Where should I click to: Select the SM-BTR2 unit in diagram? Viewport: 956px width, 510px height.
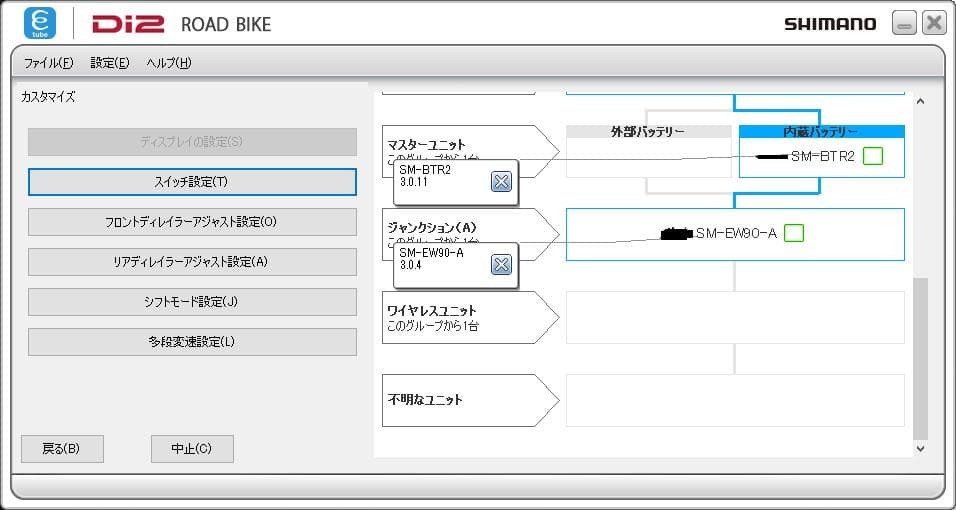pyautogui.click(x=822, y=156)
